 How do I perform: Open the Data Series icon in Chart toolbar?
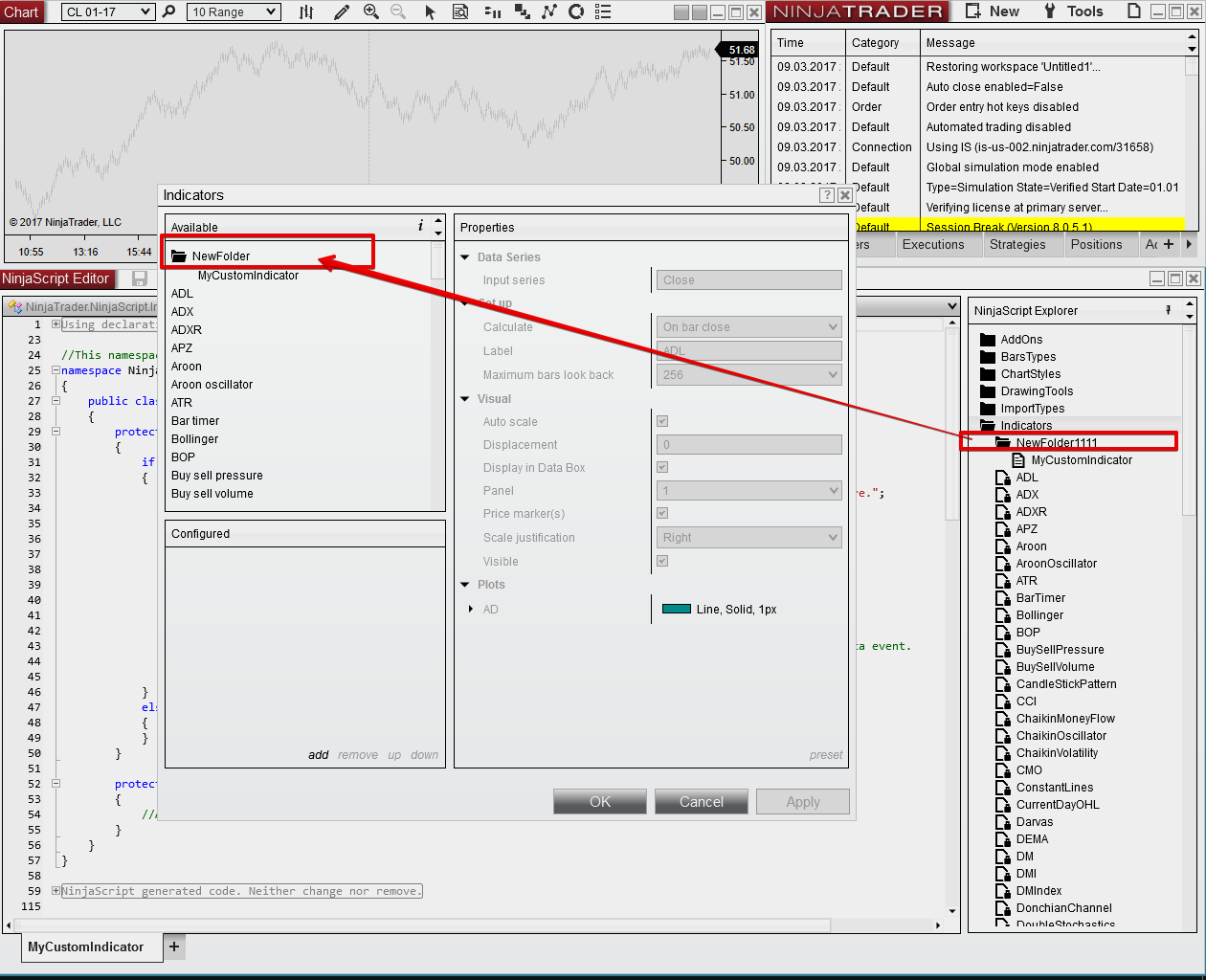click(522, 11)
